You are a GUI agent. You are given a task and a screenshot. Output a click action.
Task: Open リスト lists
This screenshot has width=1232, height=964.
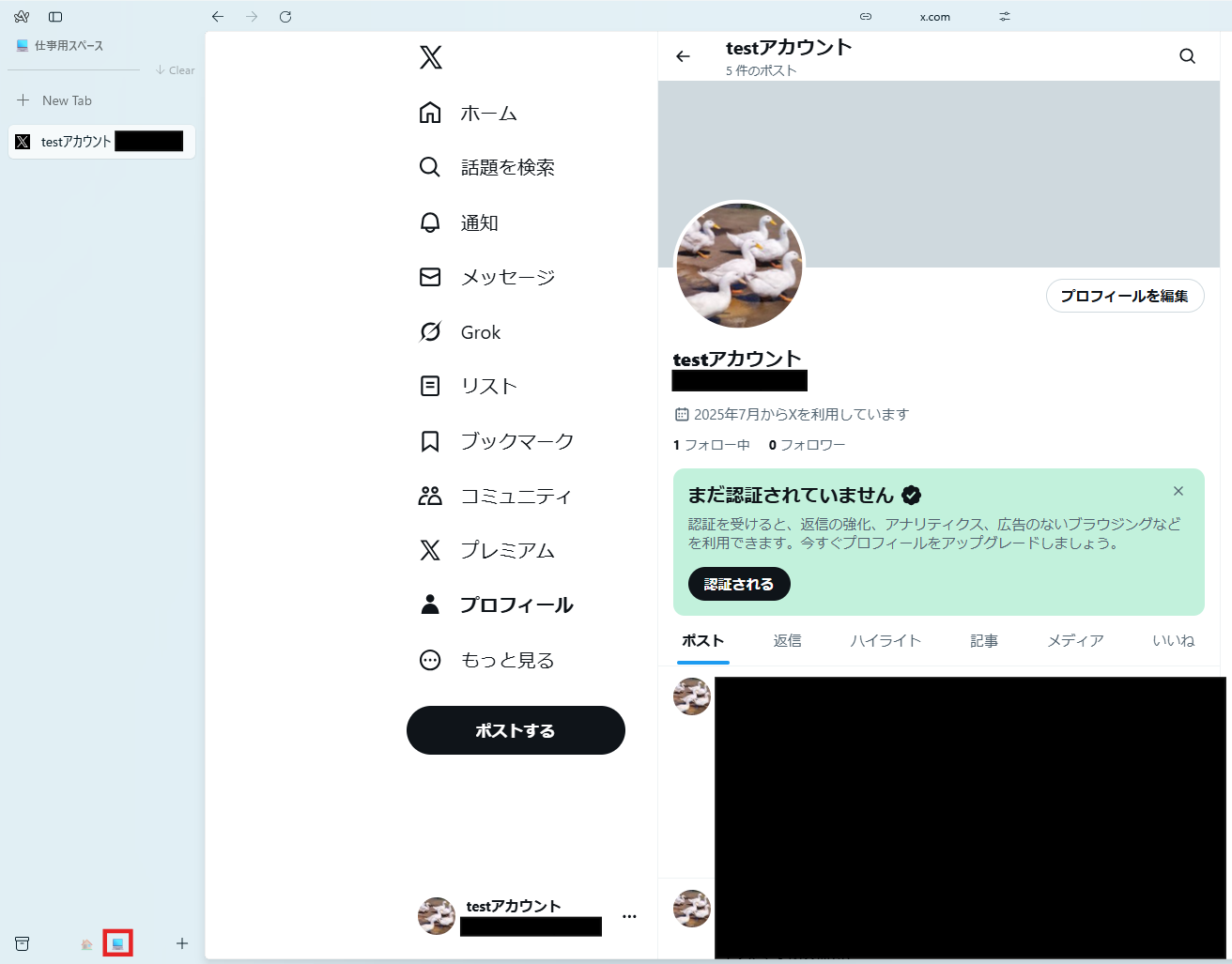click(x=468, y=386)
